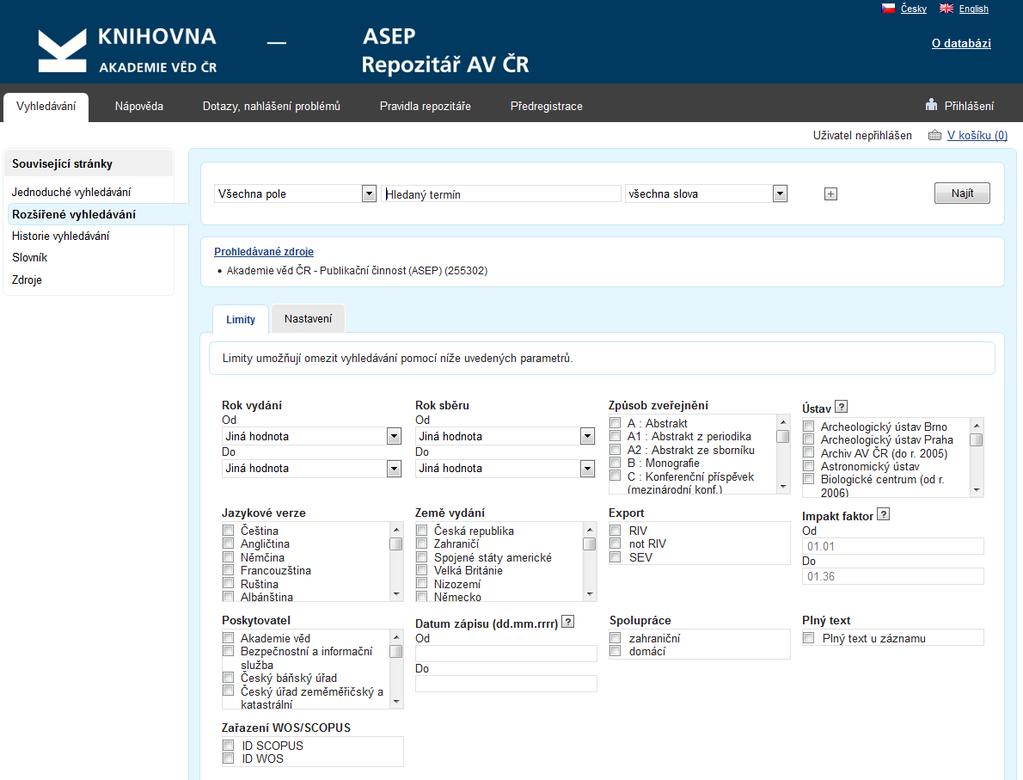
Task: Click the Impakt faktor Od field
Action: pyautogui.click(x=893, y=546)
